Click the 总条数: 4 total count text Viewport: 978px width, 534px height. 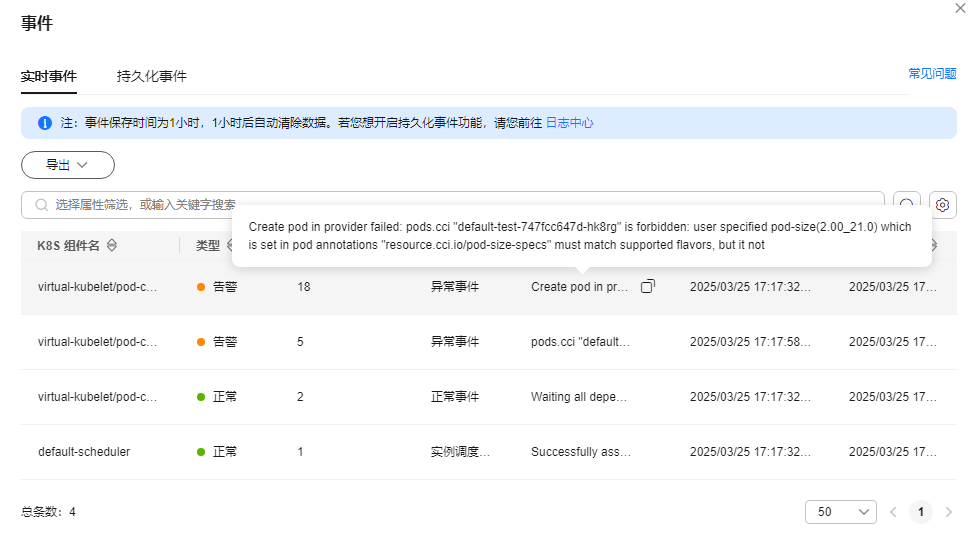coord(48,512)
